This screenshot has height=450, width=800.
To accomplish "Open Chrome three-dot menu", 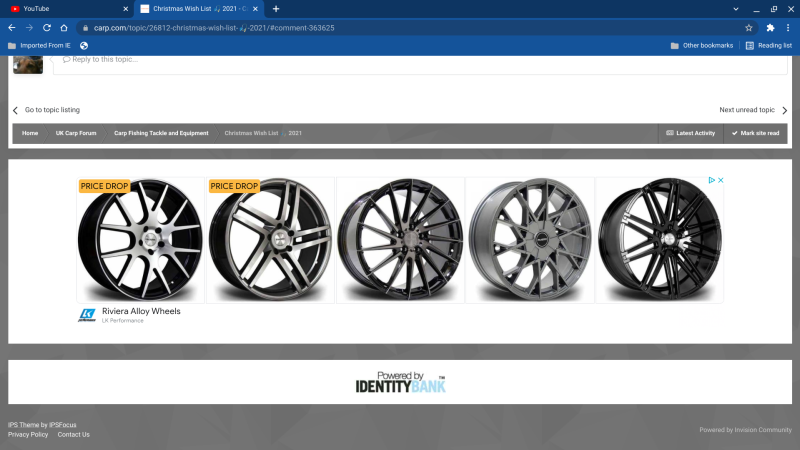I will (788, 28).
